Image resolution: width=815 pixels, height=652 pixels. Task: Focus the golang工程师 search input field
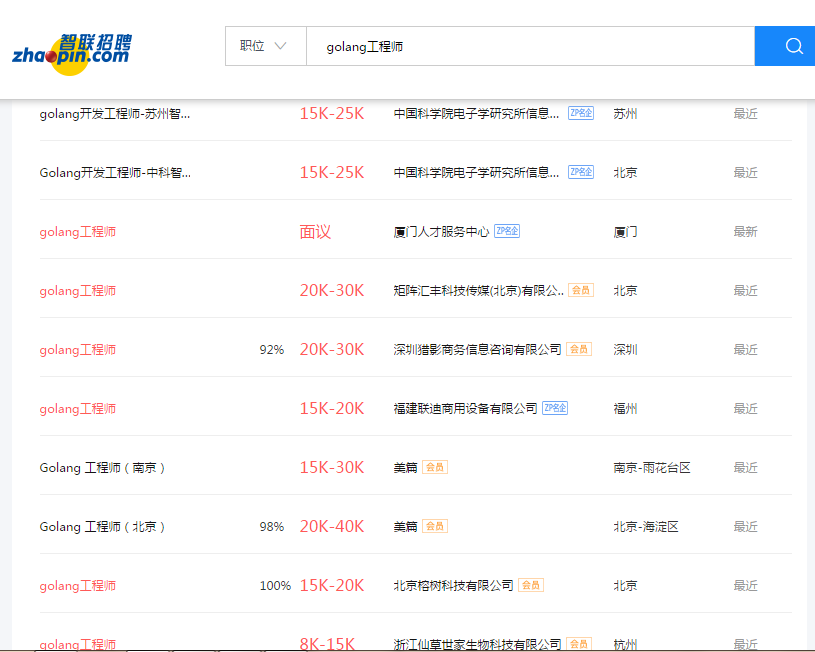coord(531,46)
